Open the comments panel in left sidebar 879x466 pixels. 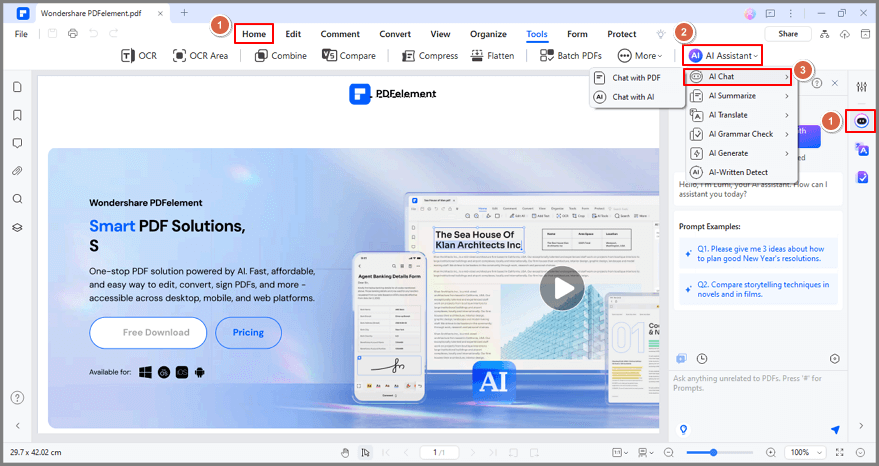point(17,143)
